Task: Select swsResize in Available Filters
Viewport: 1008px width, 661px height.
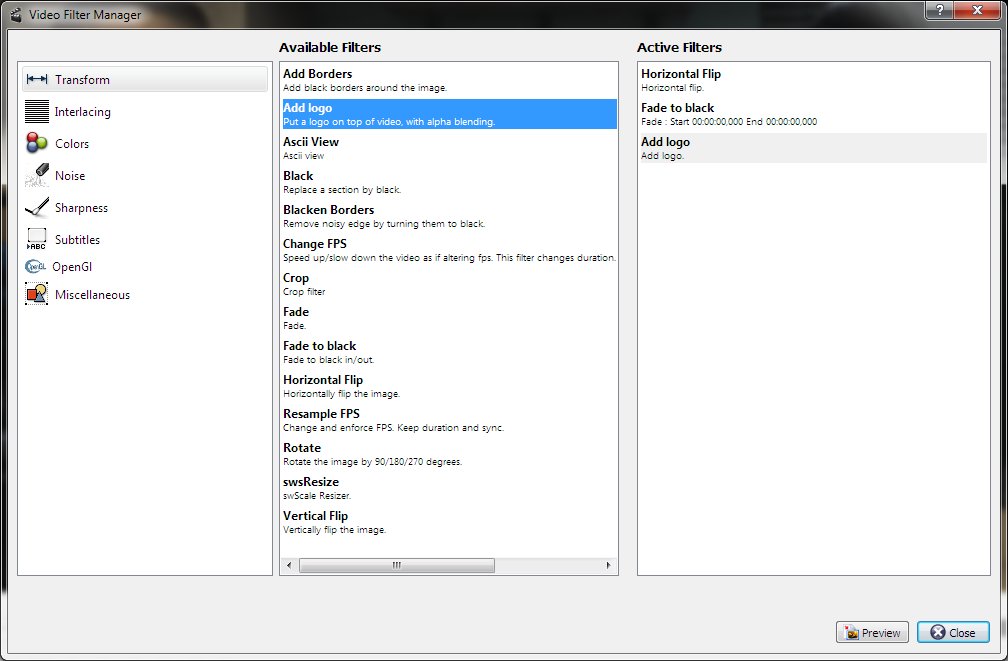Action: [311, 488]
